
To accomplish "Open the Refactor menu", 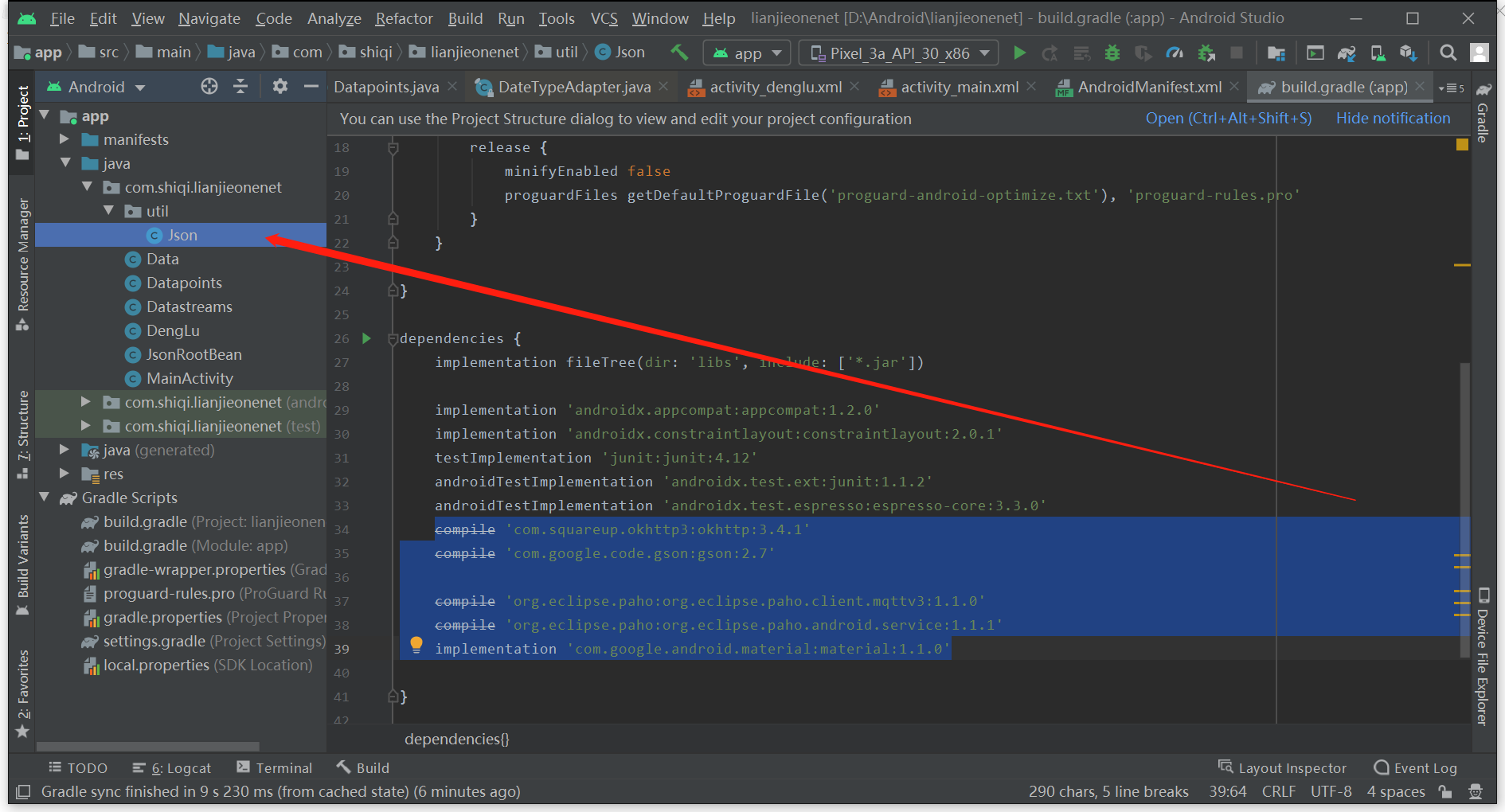I will pos(403,18).
